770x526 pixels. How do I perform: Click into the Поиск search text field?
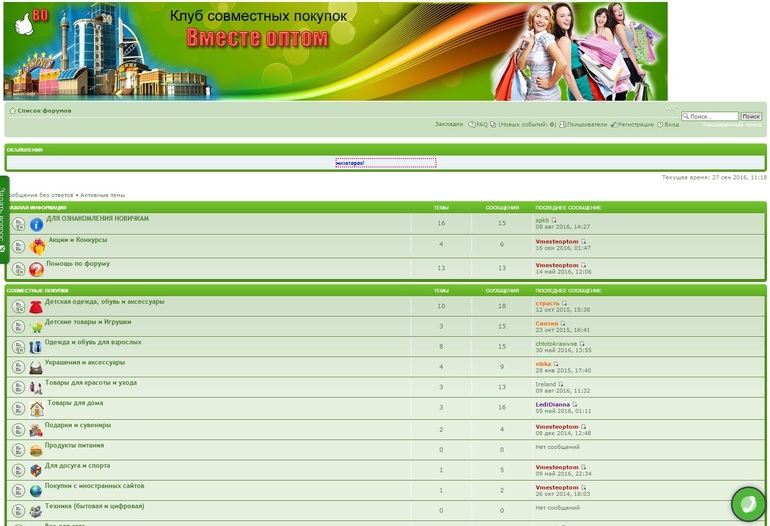712,117
